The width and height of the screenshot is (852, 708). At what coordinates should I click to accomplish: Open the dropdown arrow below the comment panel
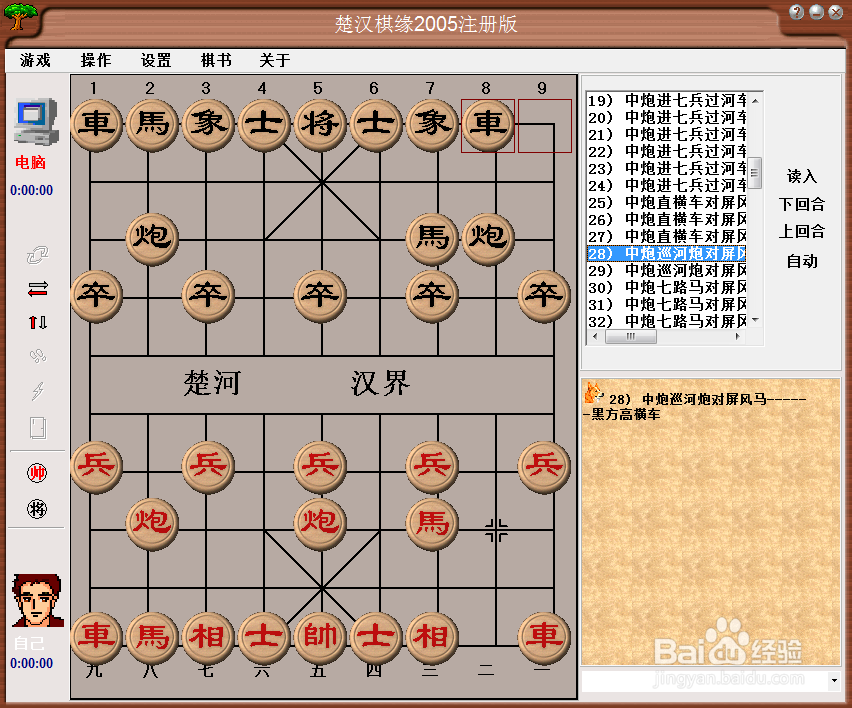(834, 681)
